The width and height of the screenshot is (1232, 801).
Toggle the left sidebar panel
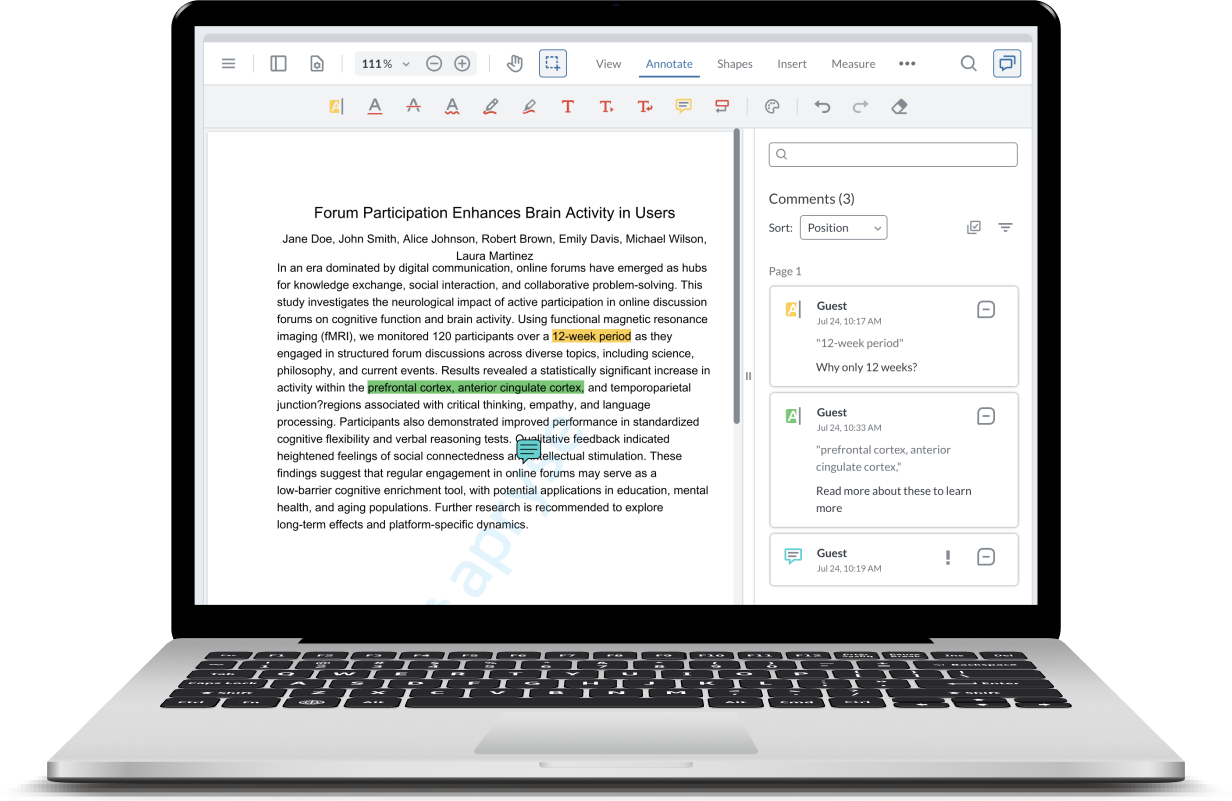tap(279, 63)
